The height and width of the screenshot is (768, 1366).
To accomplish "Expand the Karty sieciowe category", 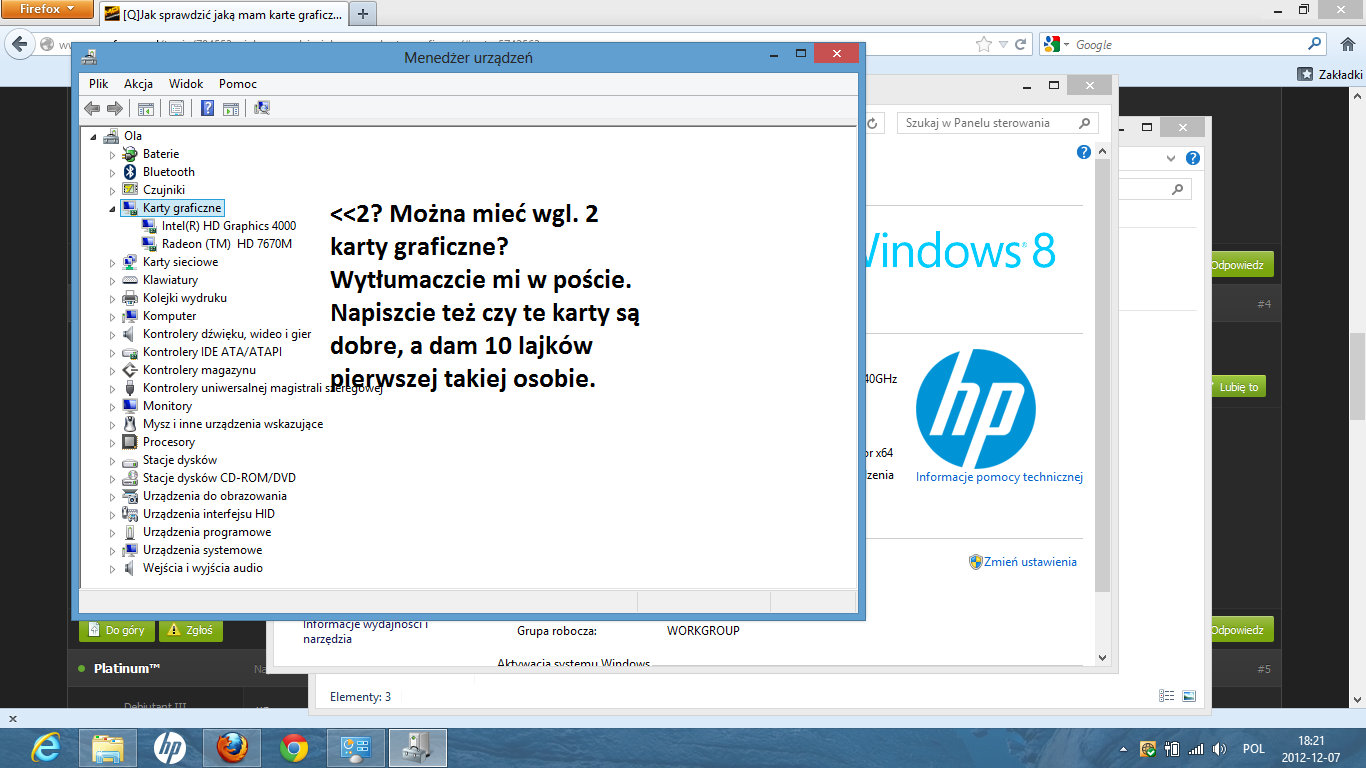I will (113, 262).
